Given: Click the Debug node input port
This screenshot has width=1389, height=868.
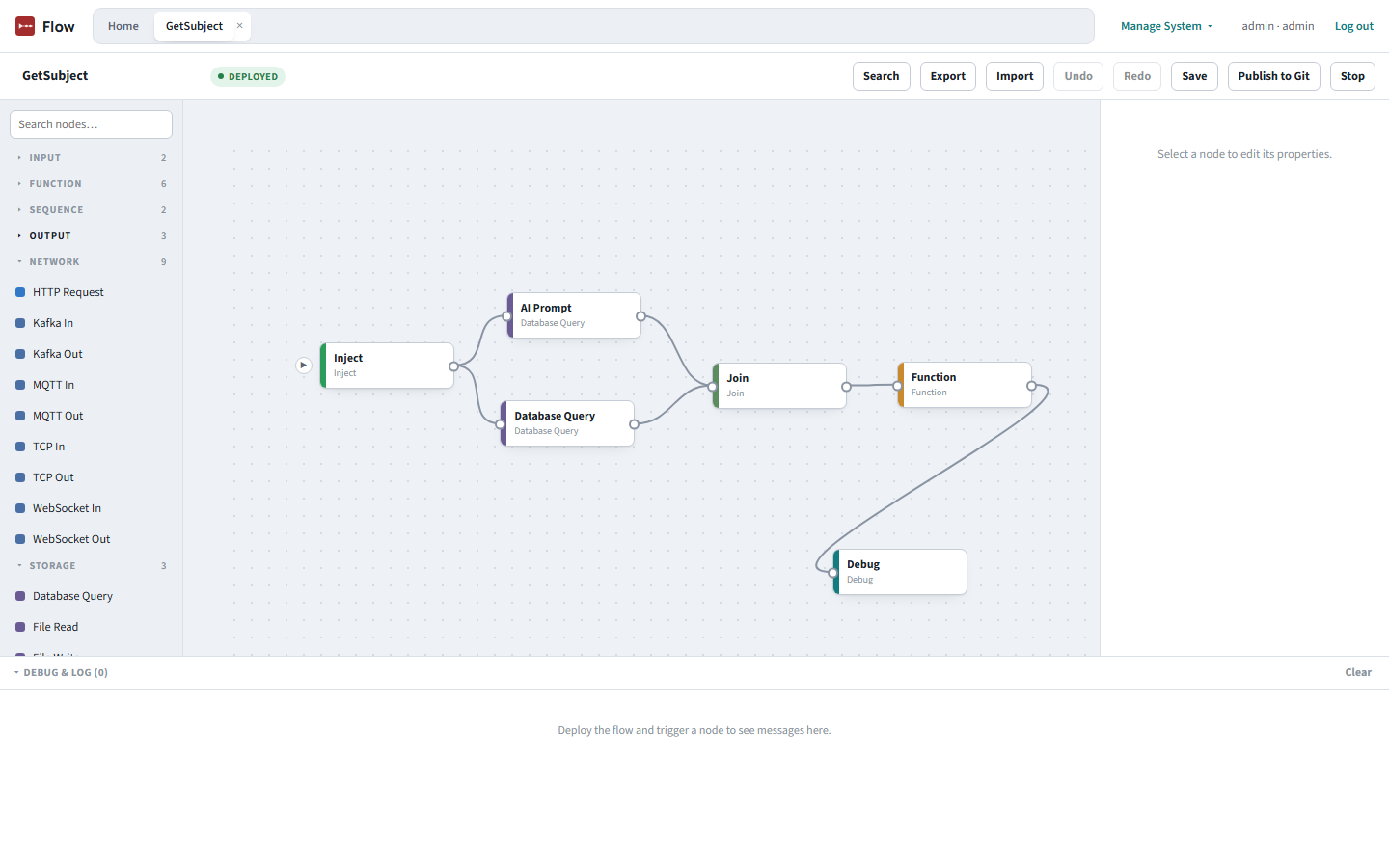Looking at the screenshot, I should tap(833, 573).
